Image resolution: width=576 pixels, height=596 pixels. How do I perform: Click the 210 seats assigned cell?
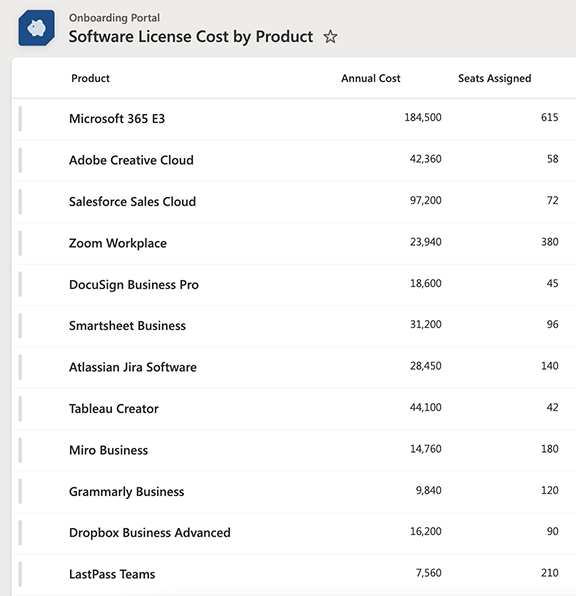(x=549, y=572)
